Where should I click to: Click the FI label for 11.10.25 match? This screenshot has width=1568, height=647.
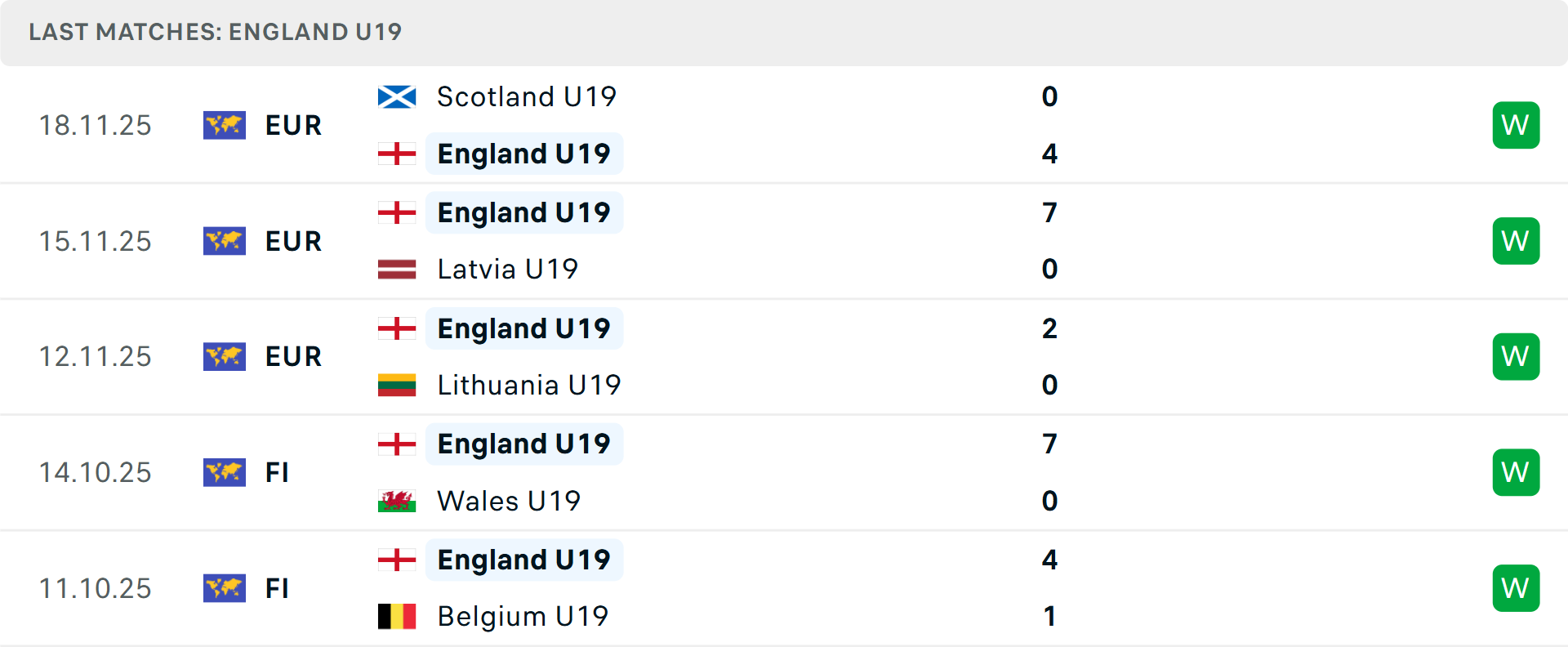(x=277, y=588)
